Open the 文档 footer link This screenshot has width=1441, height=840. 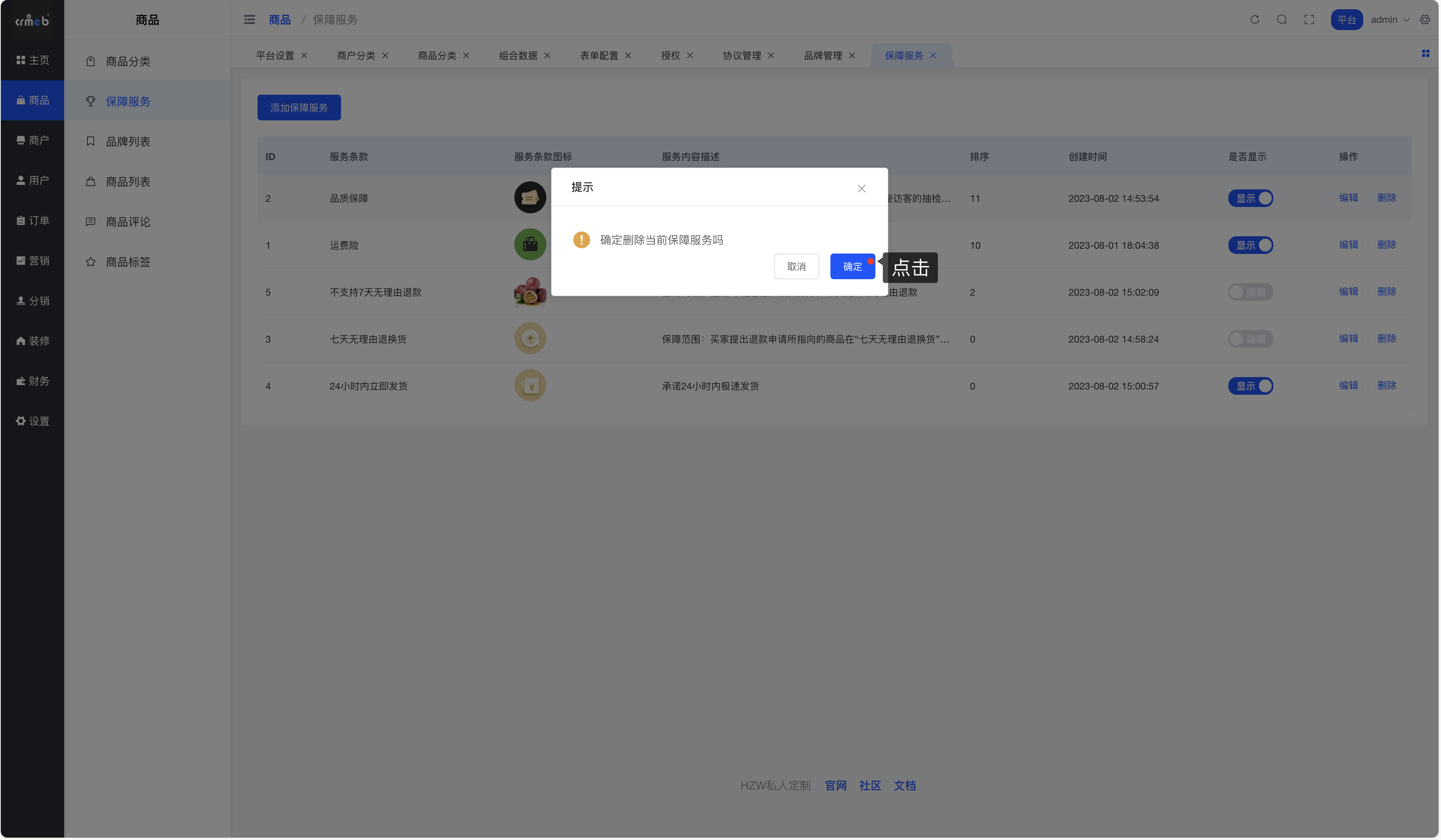904,786
